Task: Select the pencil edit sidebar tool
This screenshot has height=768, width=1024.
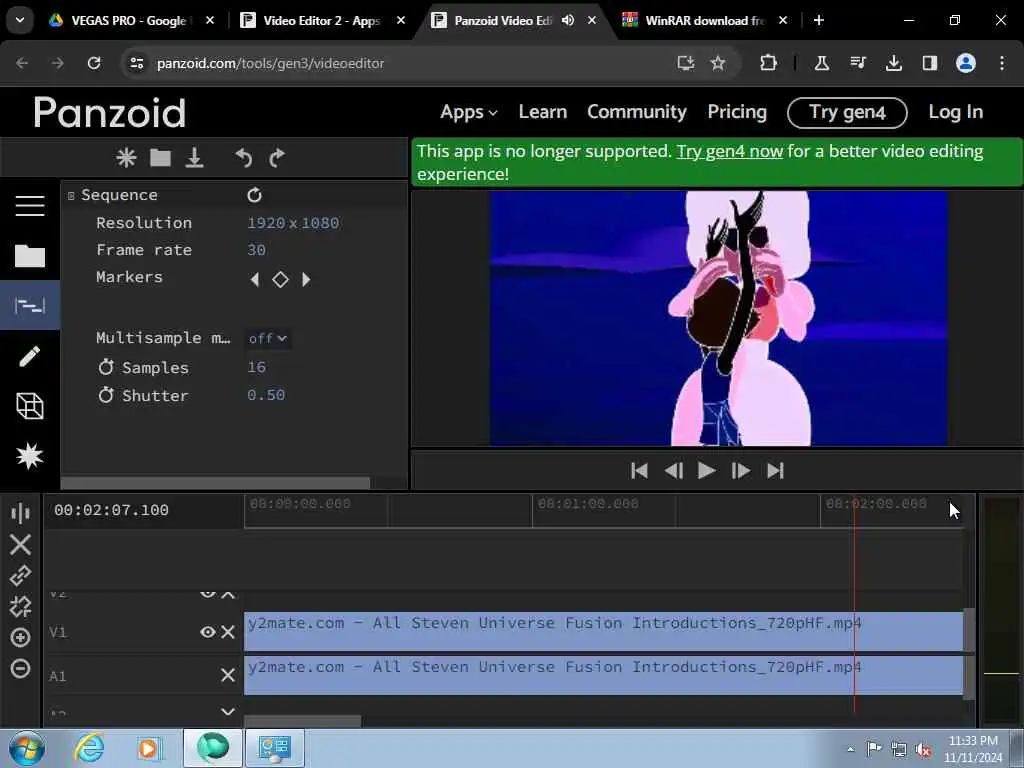Action: [x=30, y=356]
